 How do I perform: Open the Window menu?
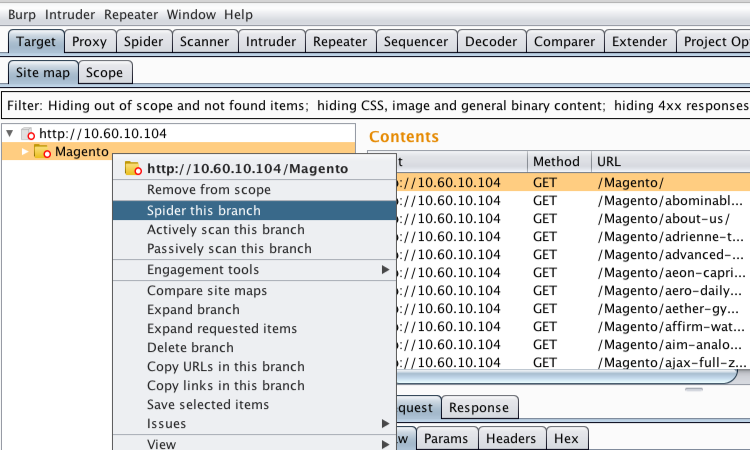pos(191,15)
